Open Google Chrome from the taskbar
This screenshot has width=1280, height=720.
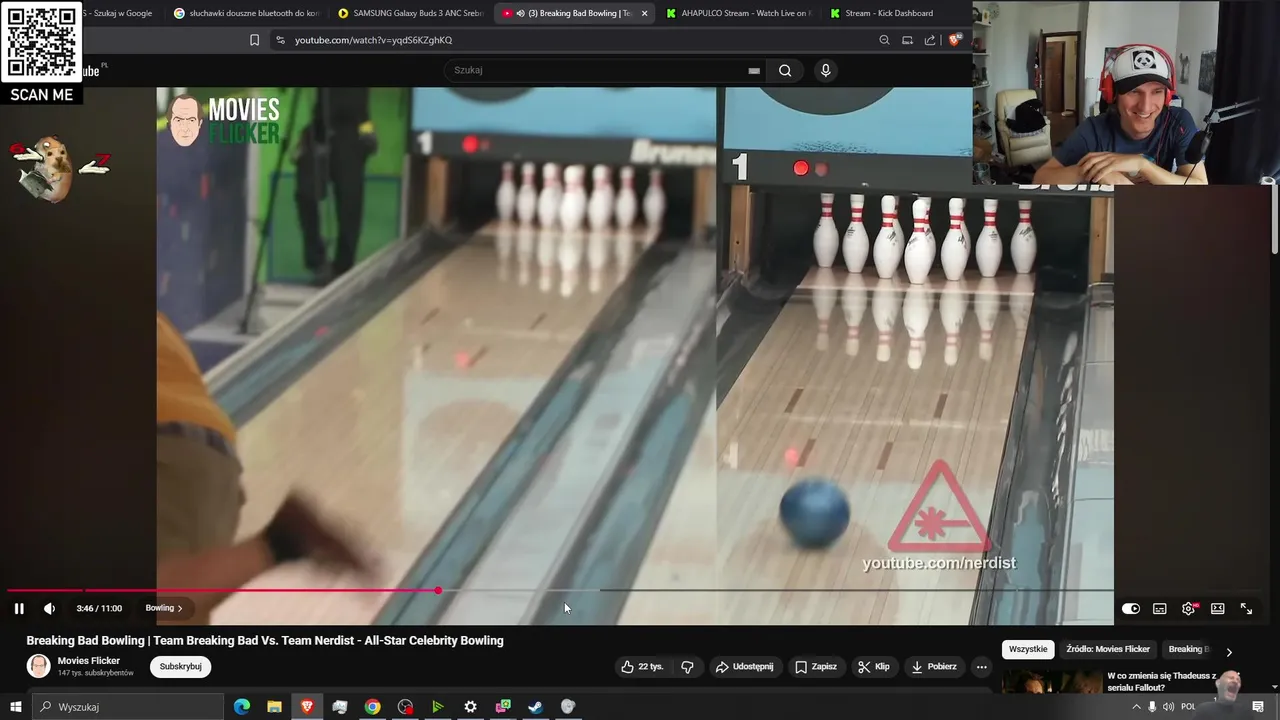pos(372,707)
